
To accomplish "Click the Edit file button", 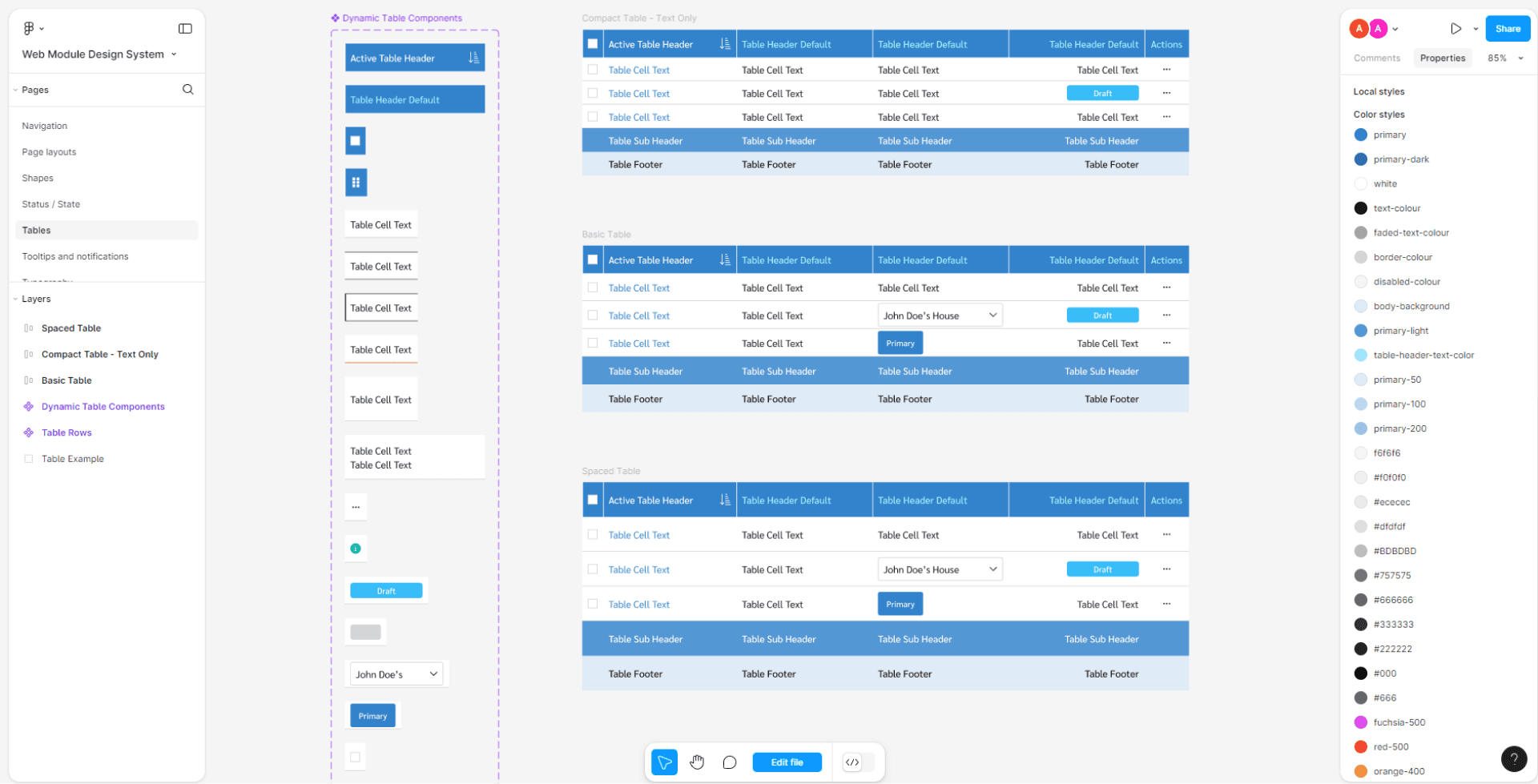I will (787, 762).
